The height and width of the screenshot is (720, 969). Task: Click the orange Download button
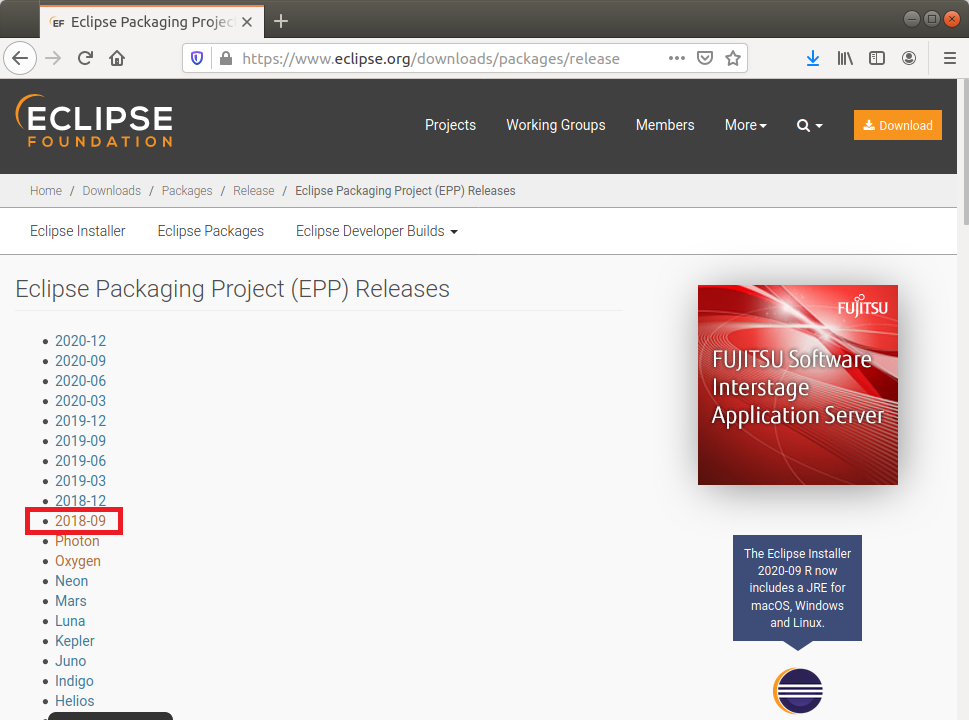tap(897, 125)
